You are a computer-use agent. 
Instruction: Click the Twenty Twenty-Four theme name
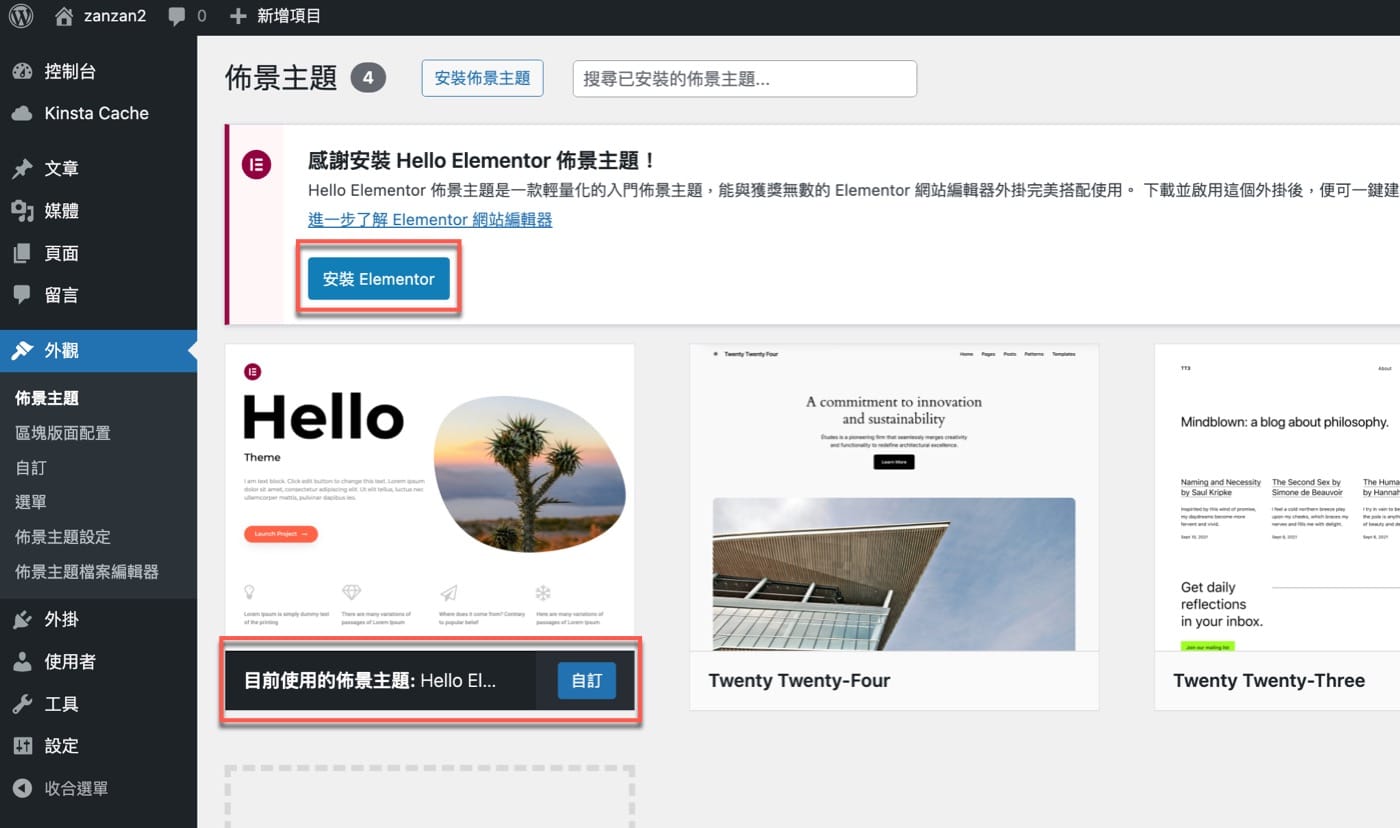[799, 681]
